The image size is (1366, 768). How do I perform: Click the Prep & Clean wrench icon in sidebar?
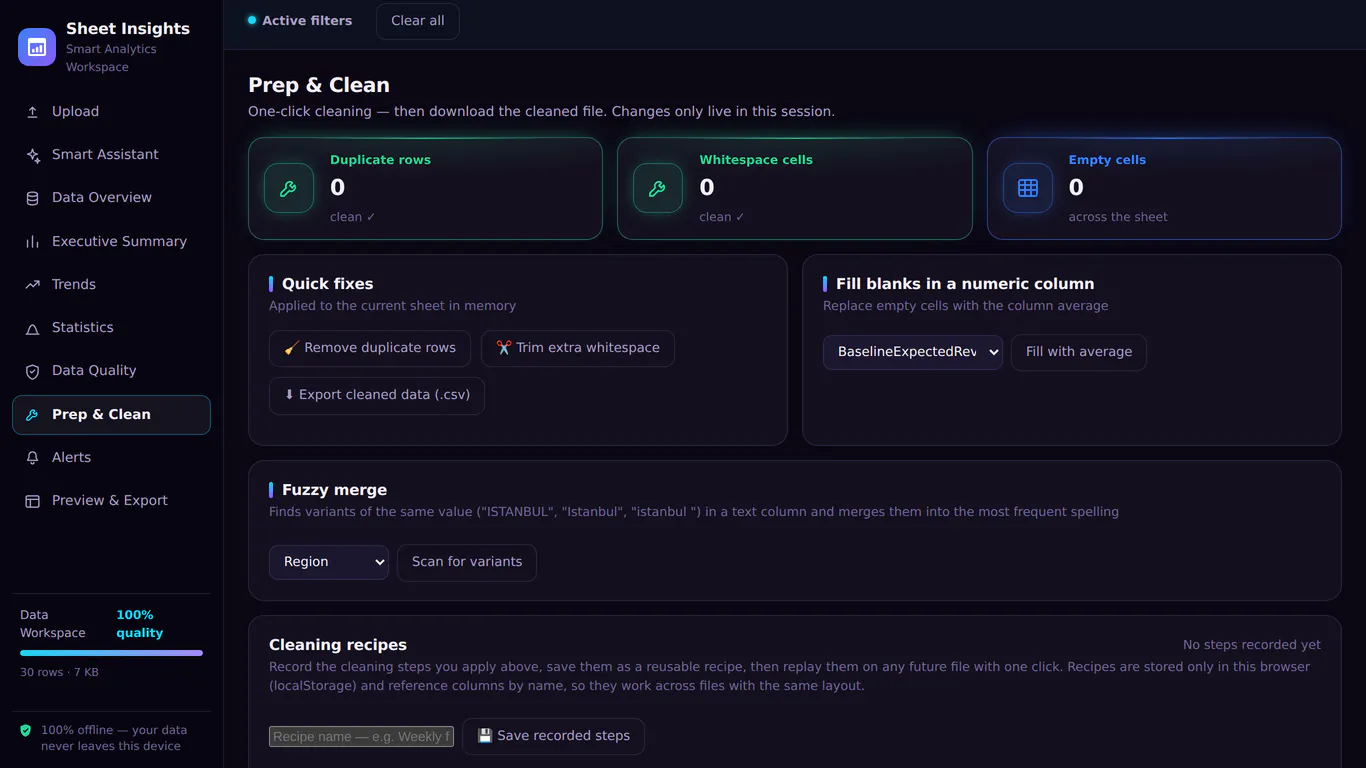coord(32,415)
